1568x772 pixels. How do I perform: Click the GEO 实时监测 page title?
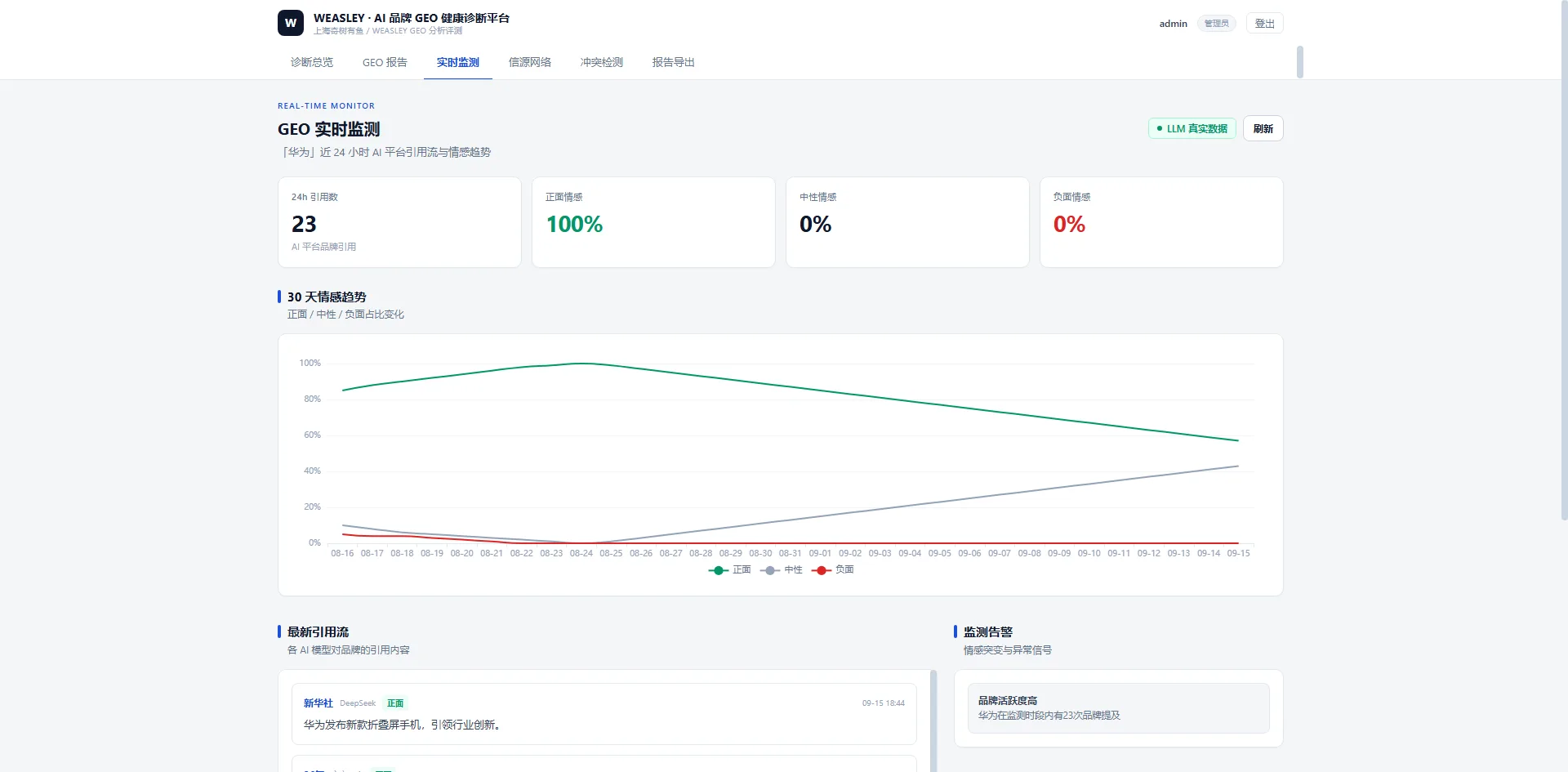pos(328,129)
